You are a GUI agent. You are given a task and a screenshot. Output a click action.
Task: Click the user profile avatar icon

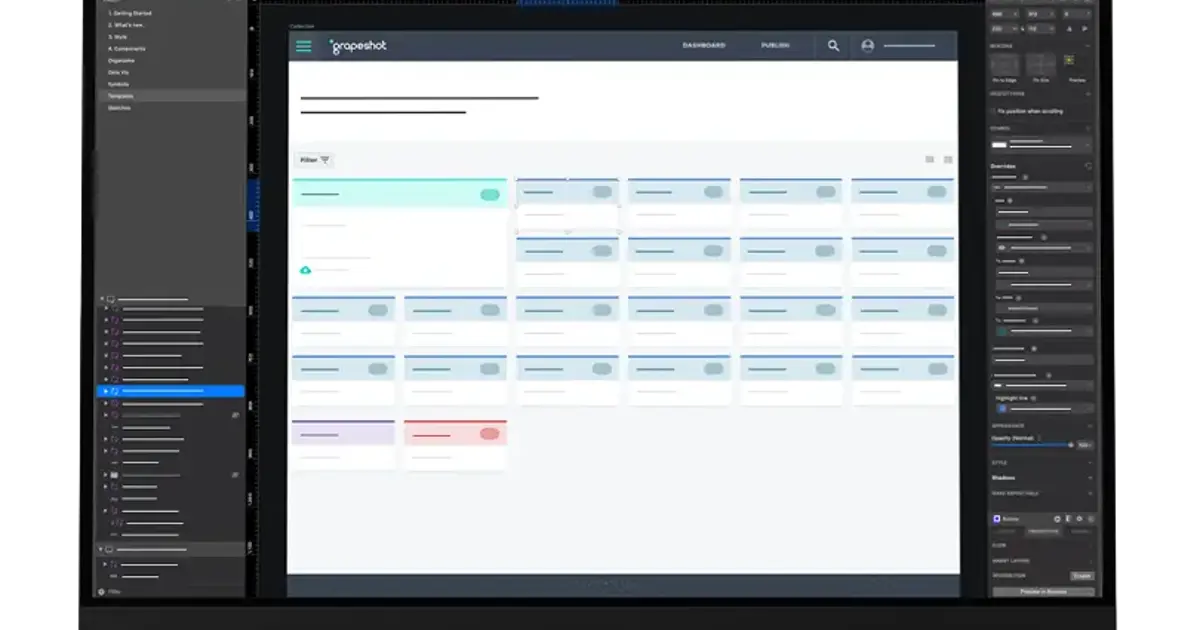tap(867, 46)
